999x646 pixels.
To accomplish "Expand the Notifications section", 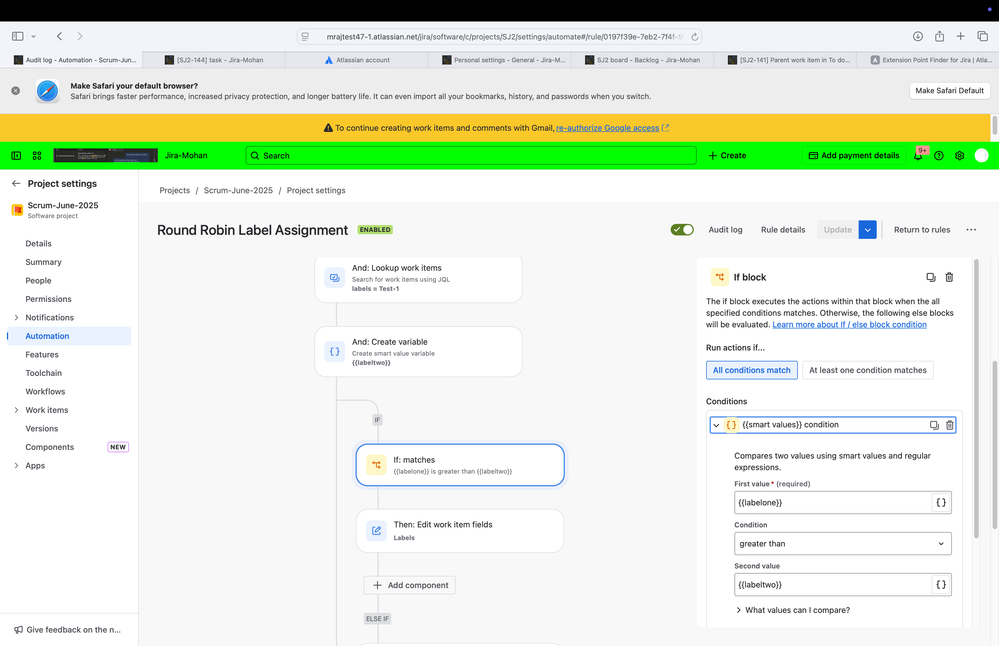I will pos(16,317).
